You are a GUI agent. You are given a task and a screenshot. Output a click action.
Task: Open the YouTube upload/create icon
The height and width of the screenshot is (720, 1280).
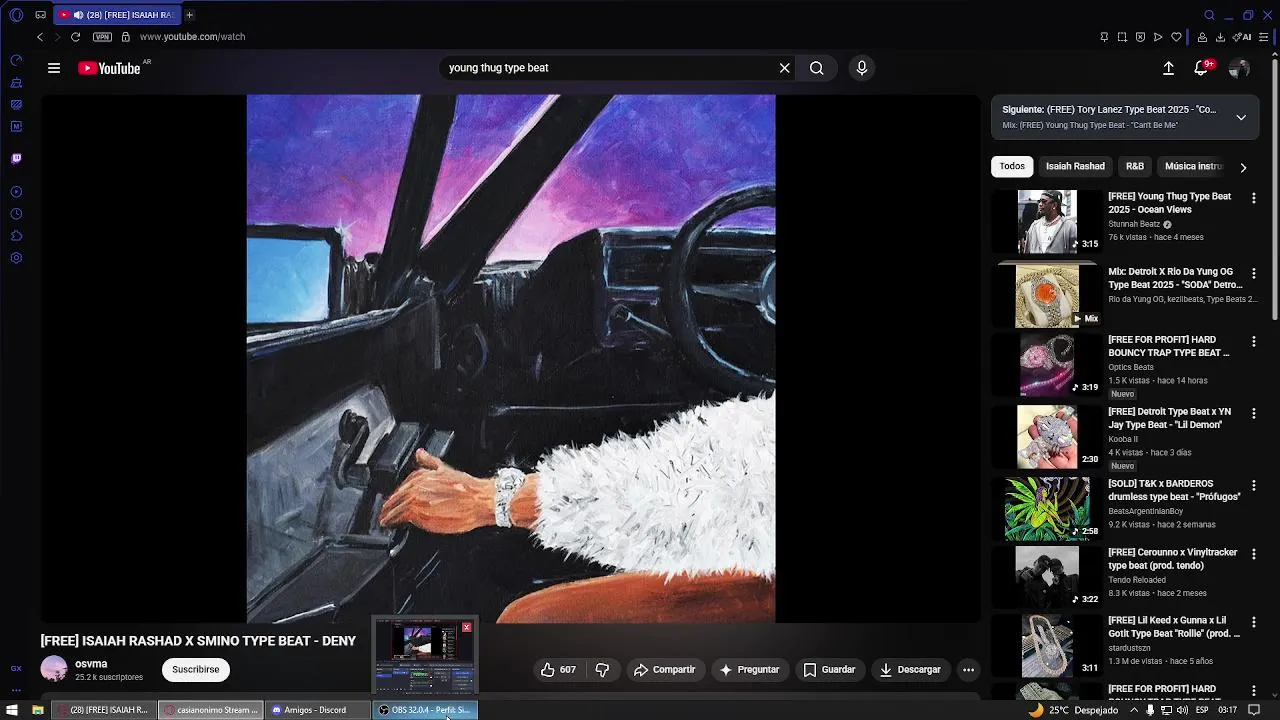pyautogui.click(x=1168, y=68)
